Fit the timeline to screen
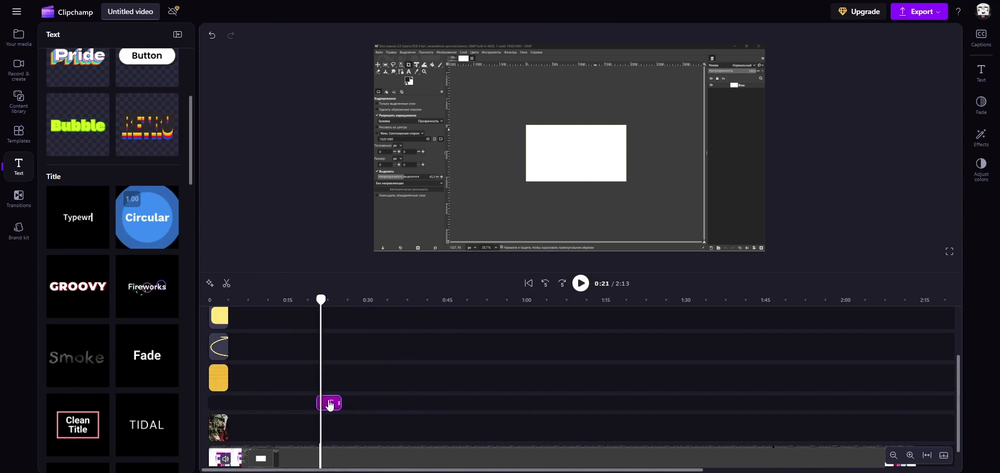Screen dimensions: 1000x473 [x=927, y=455]
